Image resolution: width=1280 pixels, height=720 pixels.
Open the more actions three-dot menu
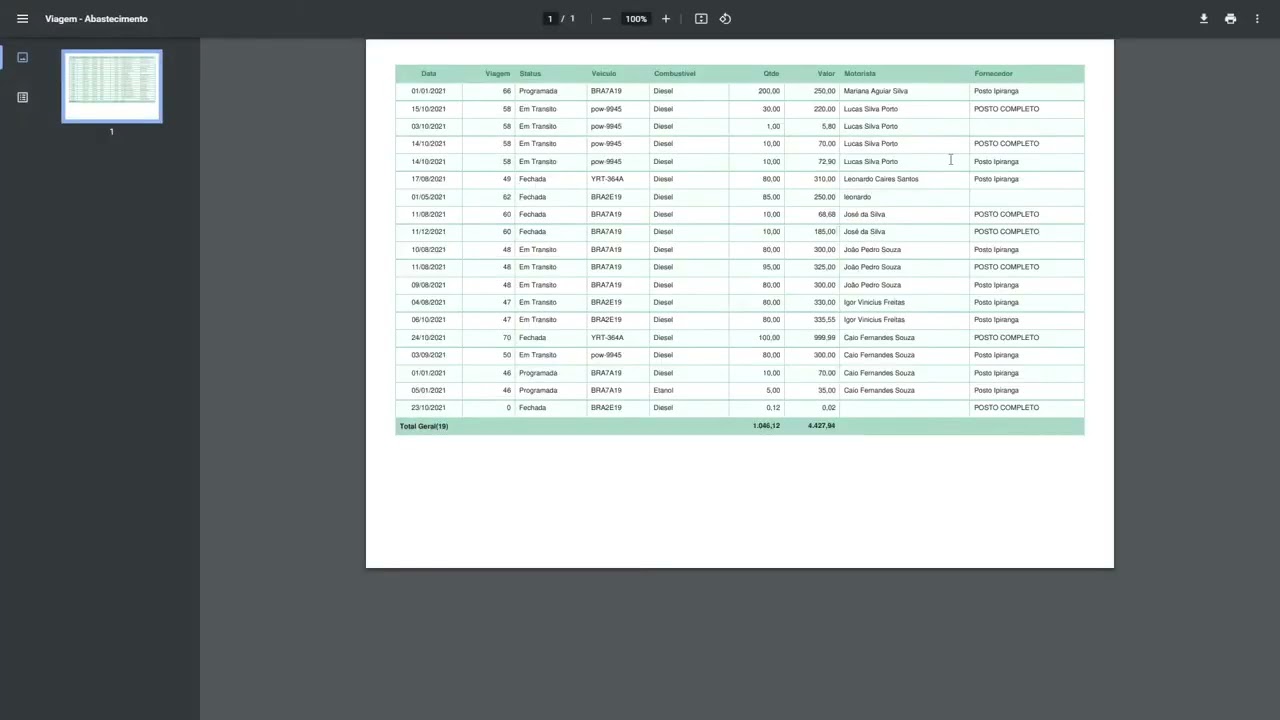click(1257, 19)
